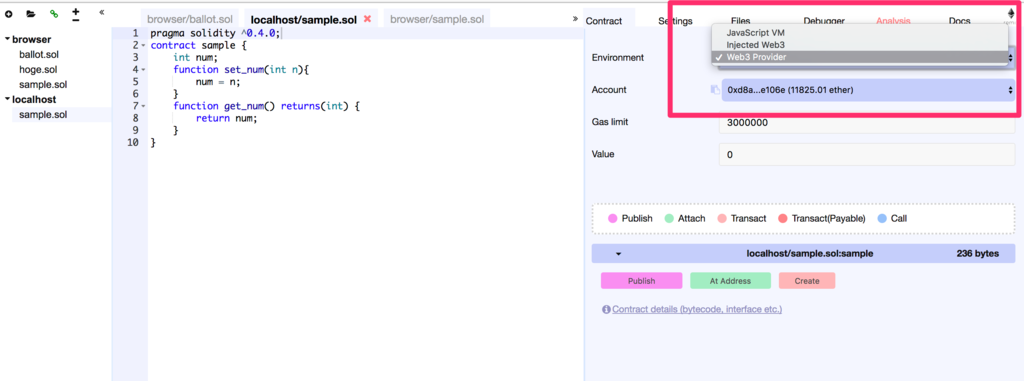Viewport: 1024px width, 381px height.
Task: Select sample.sol under the localhost folder
Action: [43, 114]
